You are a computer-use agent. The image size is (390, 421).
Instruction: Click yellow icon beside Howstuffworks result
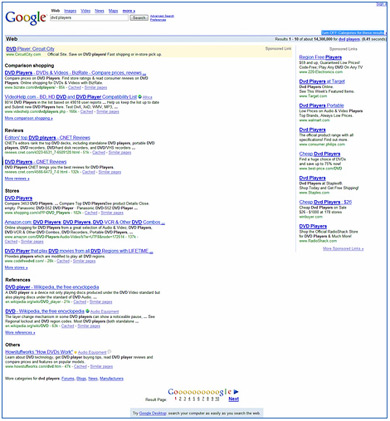pos(76,352)
